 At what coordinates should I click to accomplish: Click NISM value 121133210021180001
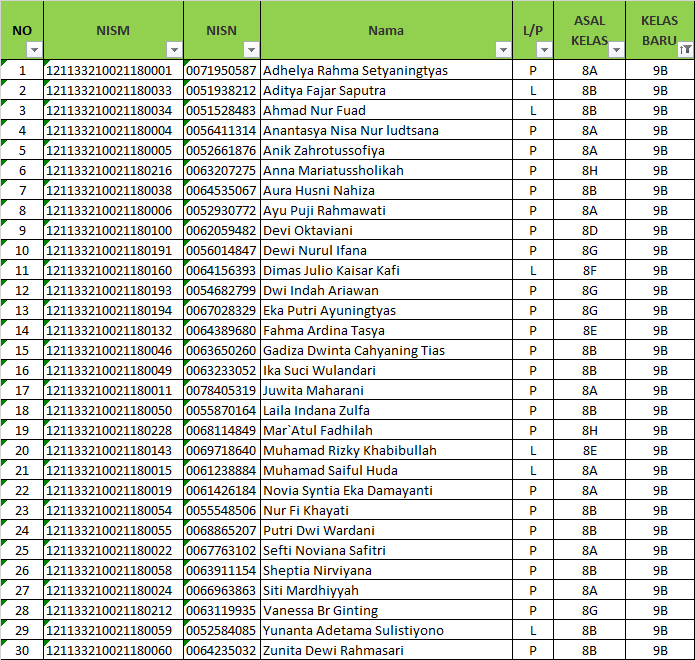pyautogui.click(x=109, y=70)
